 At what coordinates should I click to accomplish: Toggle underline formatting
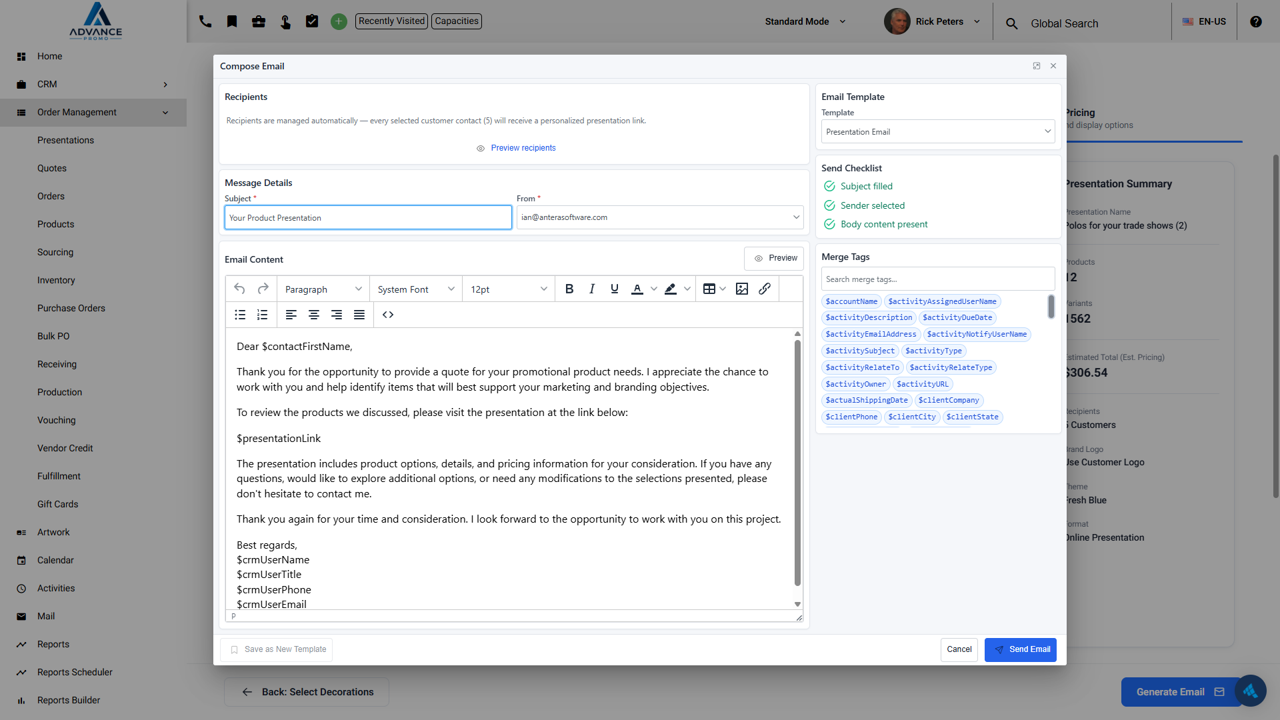pyautogui.click(x=614, y=289)
